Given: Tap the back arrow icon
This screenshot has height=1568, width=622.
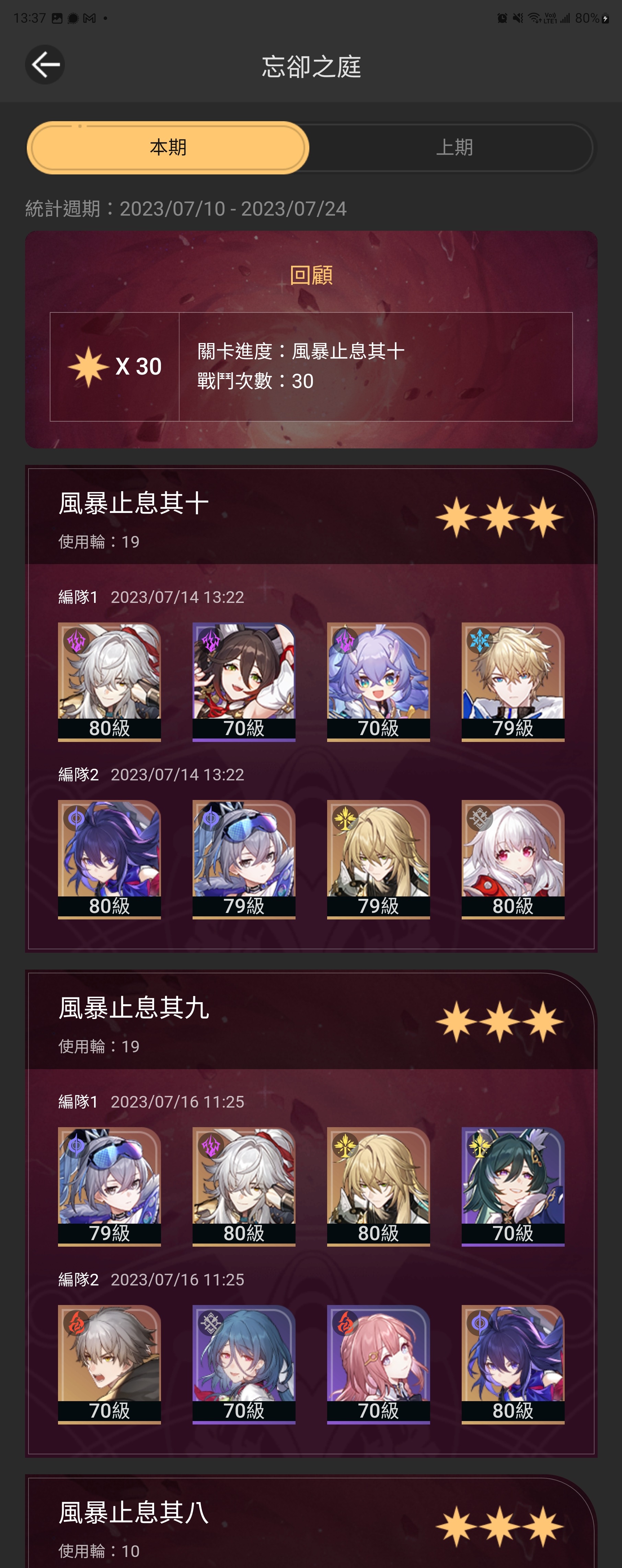Looking at the screenshot, I should pyautogui.click(x=45, y=65).
